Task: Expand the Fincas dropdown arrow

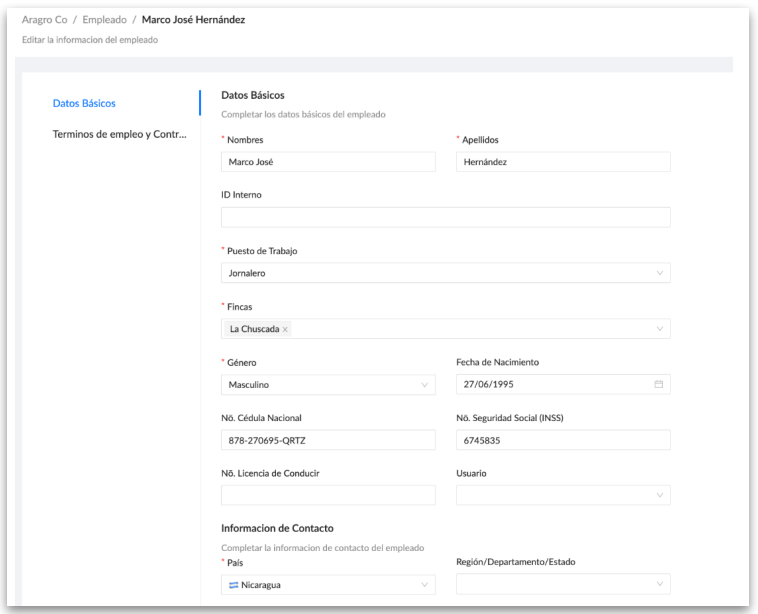Action: click(x=659, y=329)
